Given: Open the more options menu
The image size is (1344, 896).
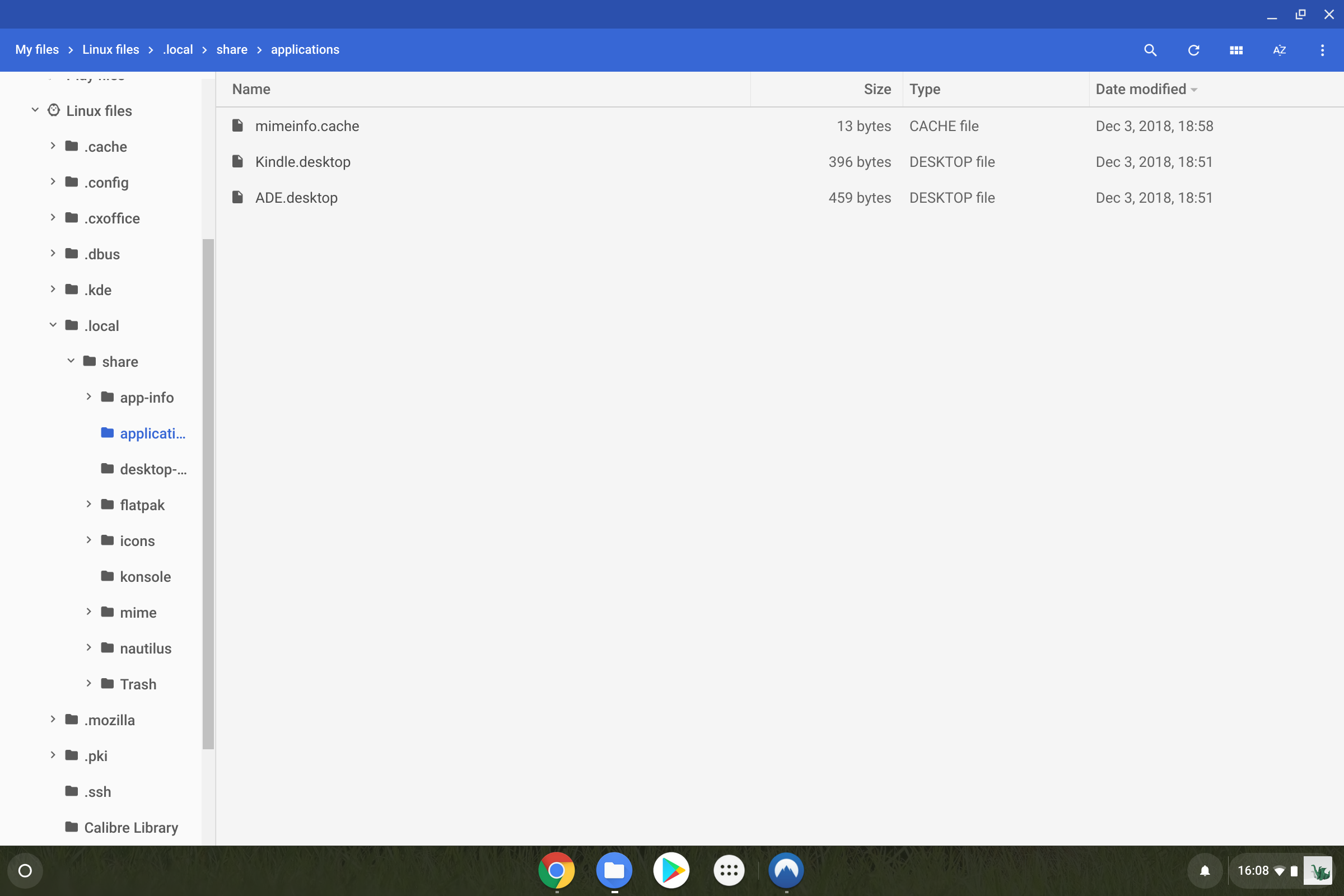Looking at the screenshot, I should point(1322,50).
